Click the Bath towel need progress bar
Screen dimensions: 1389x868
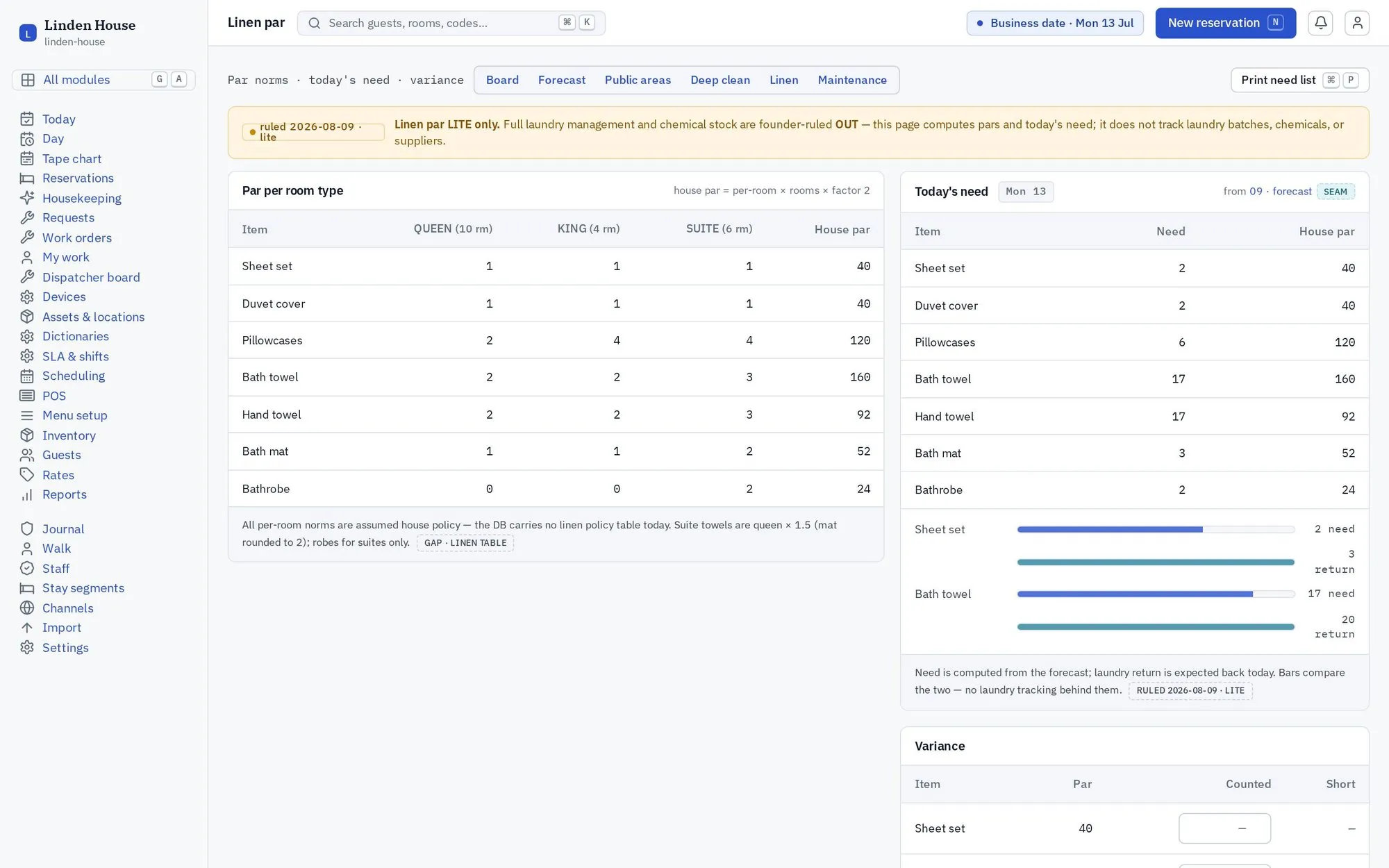pyautogui.click(x=1156, y=594)
